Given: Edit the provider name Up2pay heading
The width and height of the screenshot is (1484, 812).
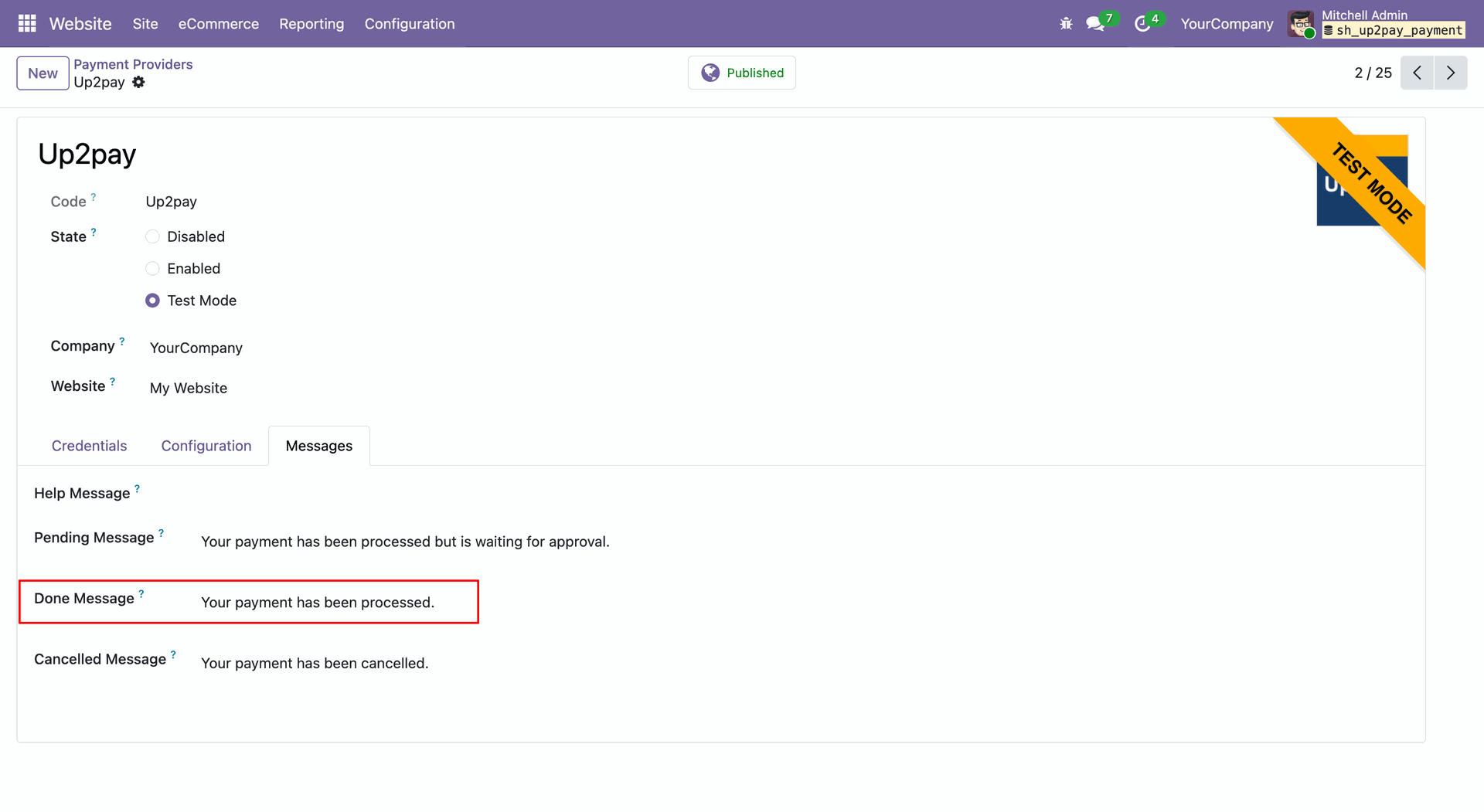Looking at the screenshot, I should tap(87, 155).
